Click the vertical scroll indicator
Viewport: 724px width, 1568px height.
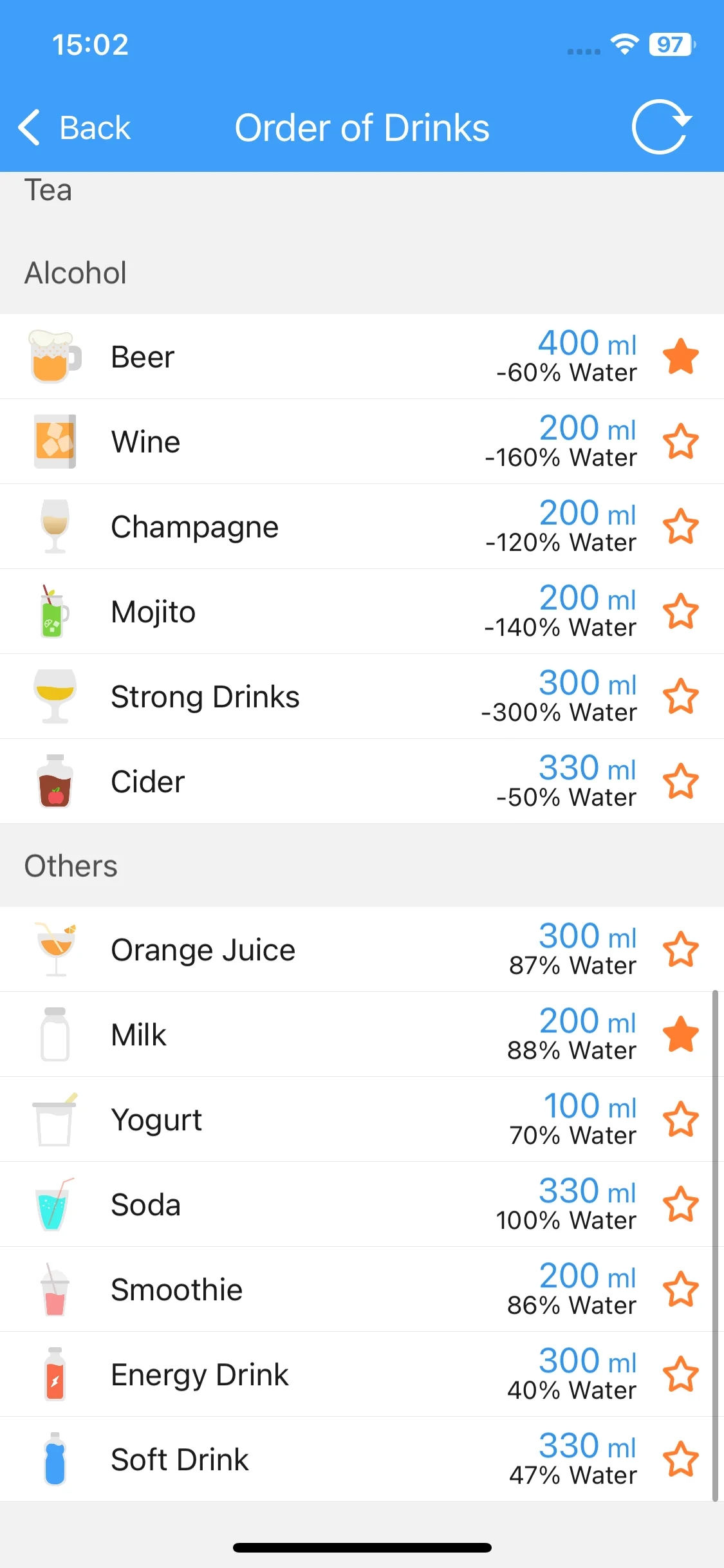click(715, 1246)
